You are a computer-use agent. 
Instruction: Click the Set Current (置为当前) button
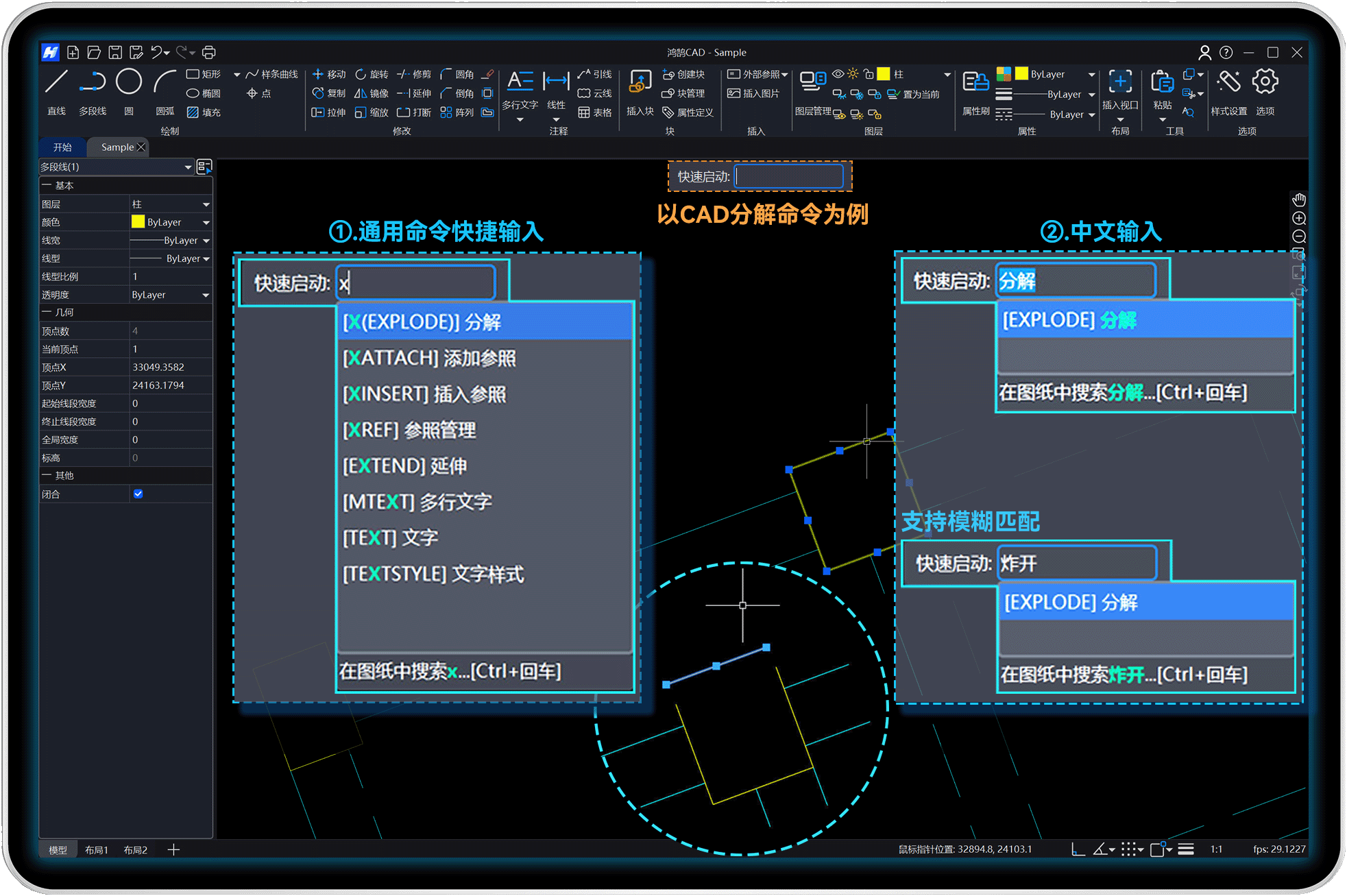tap(914, 94)
